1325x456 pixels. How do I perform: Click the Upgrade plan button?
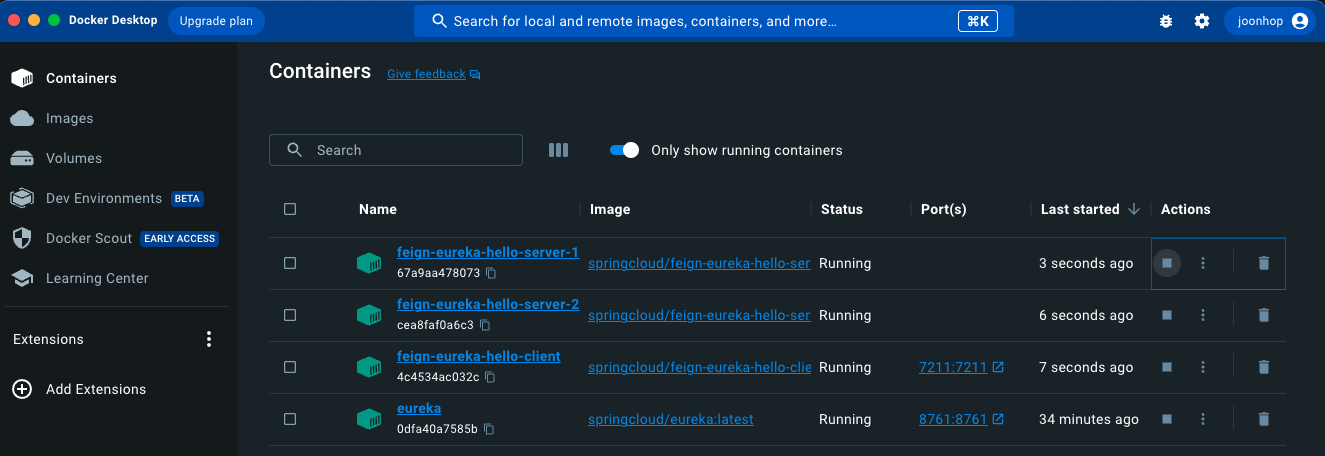(x=216, y=21)
